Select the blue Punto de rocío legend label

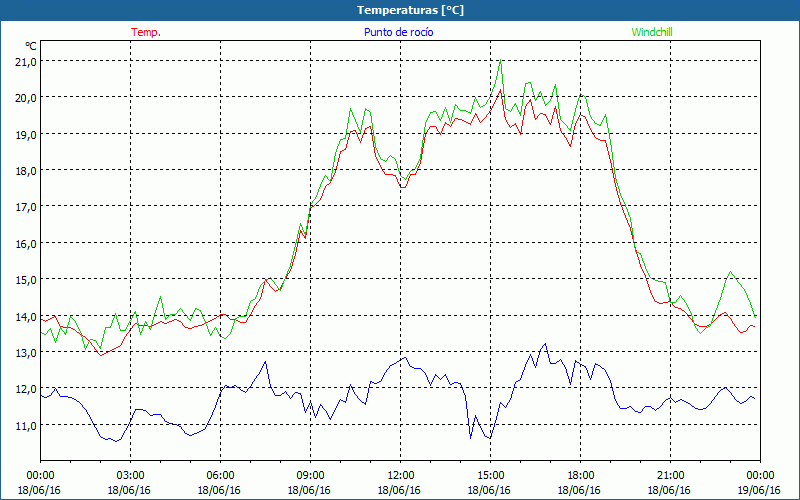[x=398, y=32]
